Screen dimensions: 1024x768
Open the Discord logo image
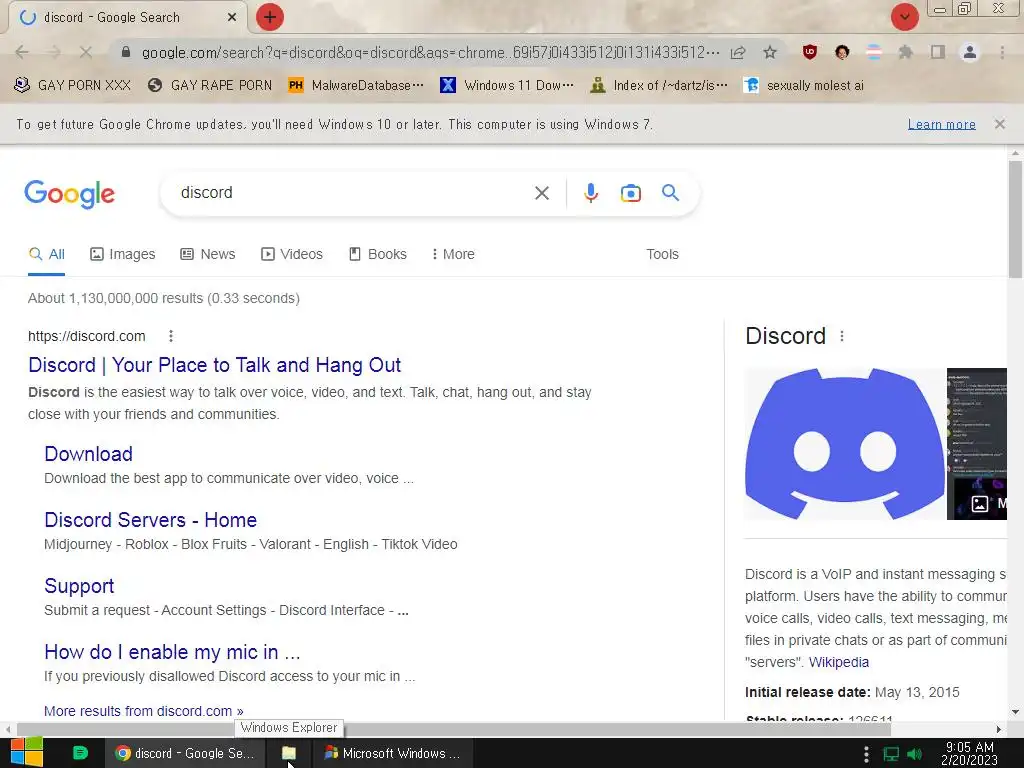(844, 444)
